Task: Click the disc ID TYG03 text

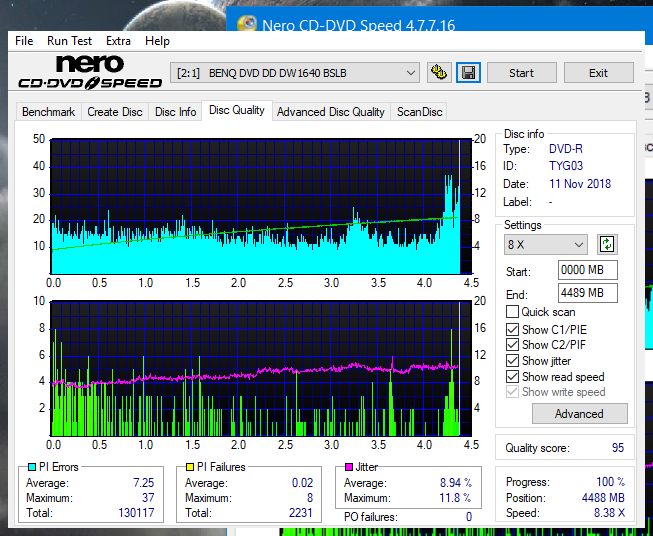Action: pos(566,166)
